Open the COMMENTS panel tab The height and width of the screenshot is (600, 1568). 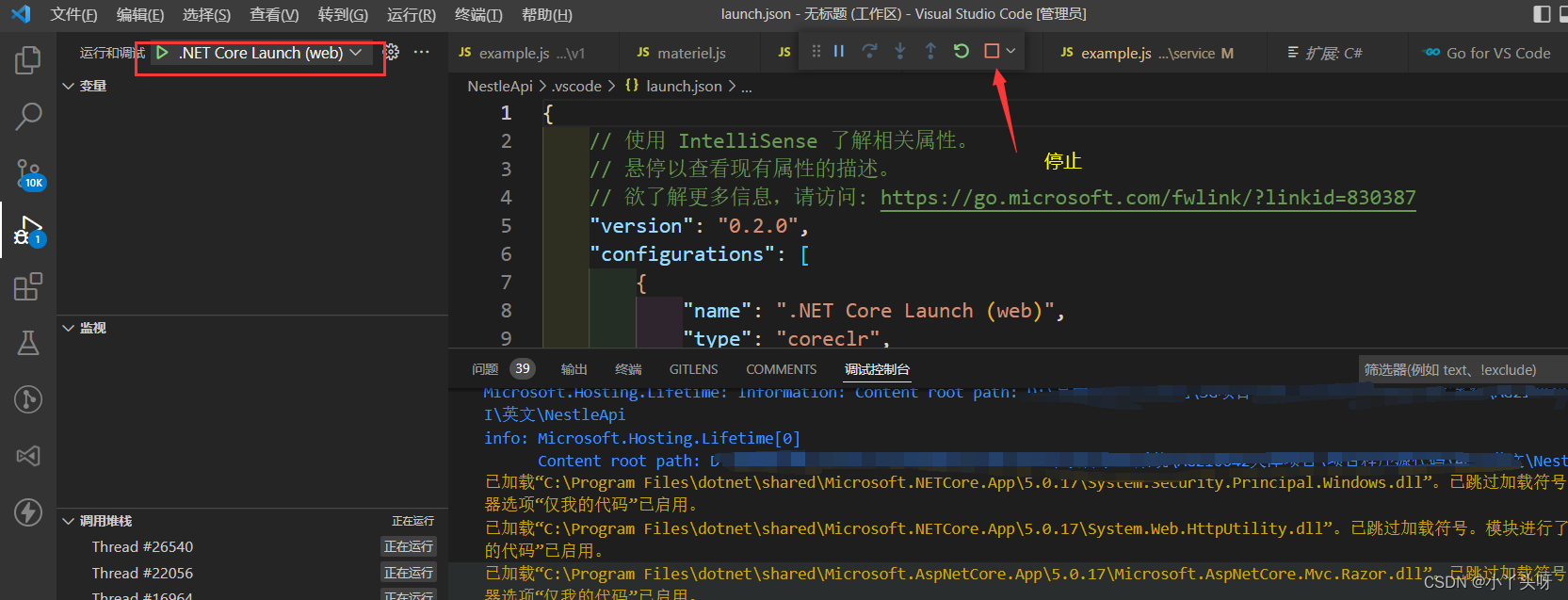[781, 369]
